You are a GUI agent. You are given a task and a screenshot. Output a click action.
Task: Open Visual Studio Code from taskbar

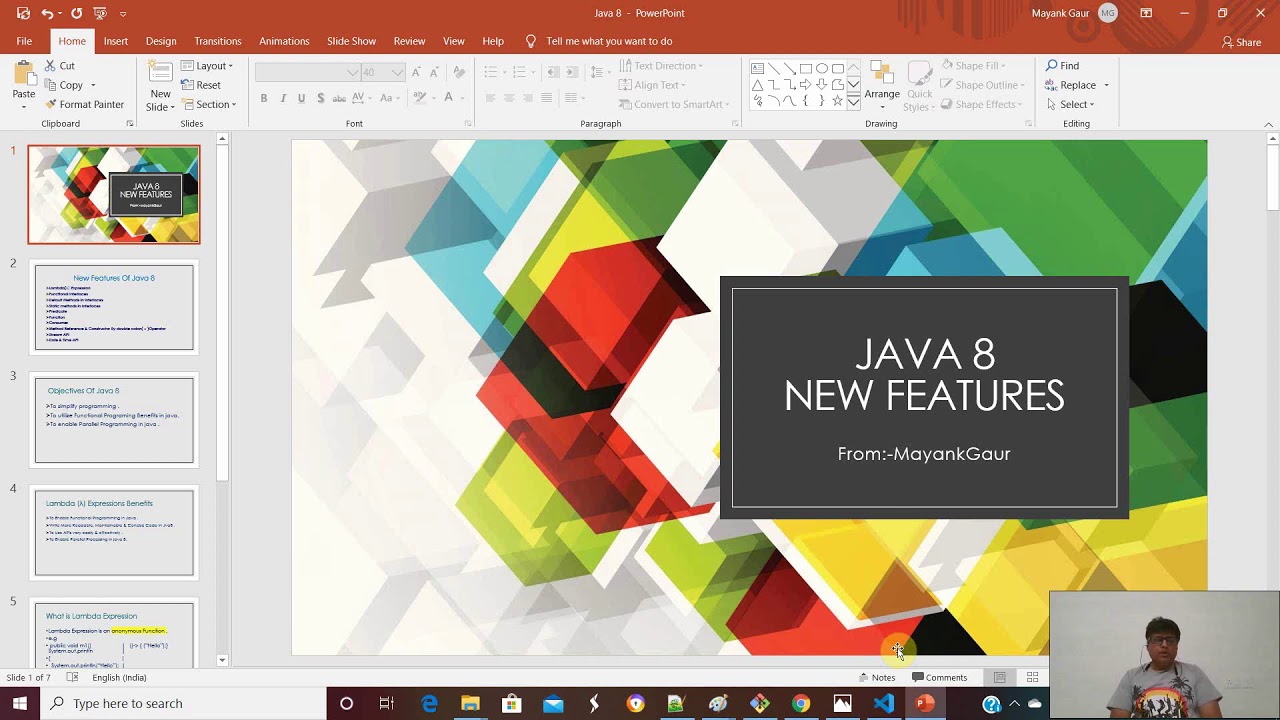[x=884, y=703]
